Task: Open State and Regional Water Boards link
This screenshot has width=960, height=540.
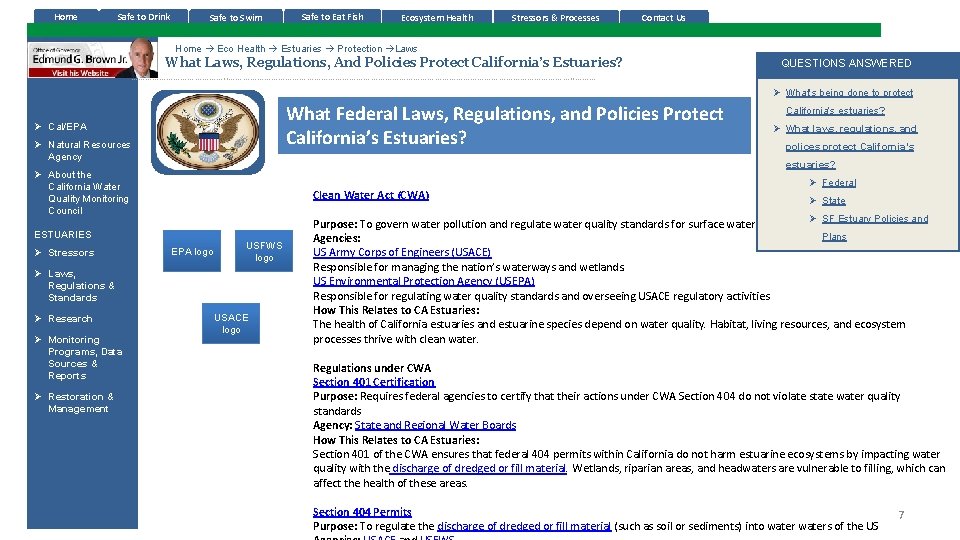Action: pos(435,425)
